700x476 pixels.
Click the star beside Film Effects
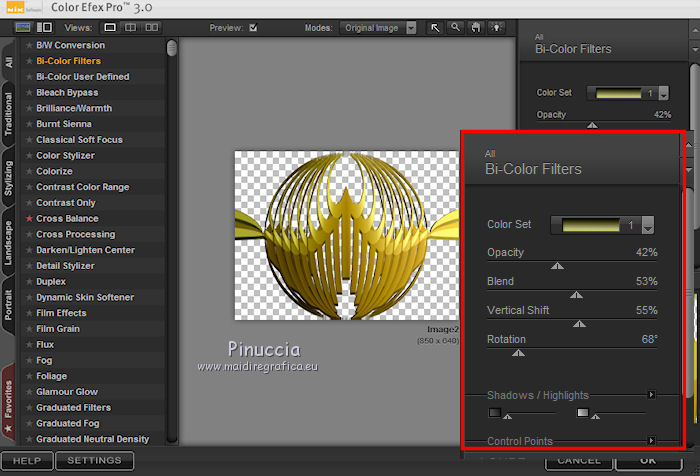click(29, 313)
